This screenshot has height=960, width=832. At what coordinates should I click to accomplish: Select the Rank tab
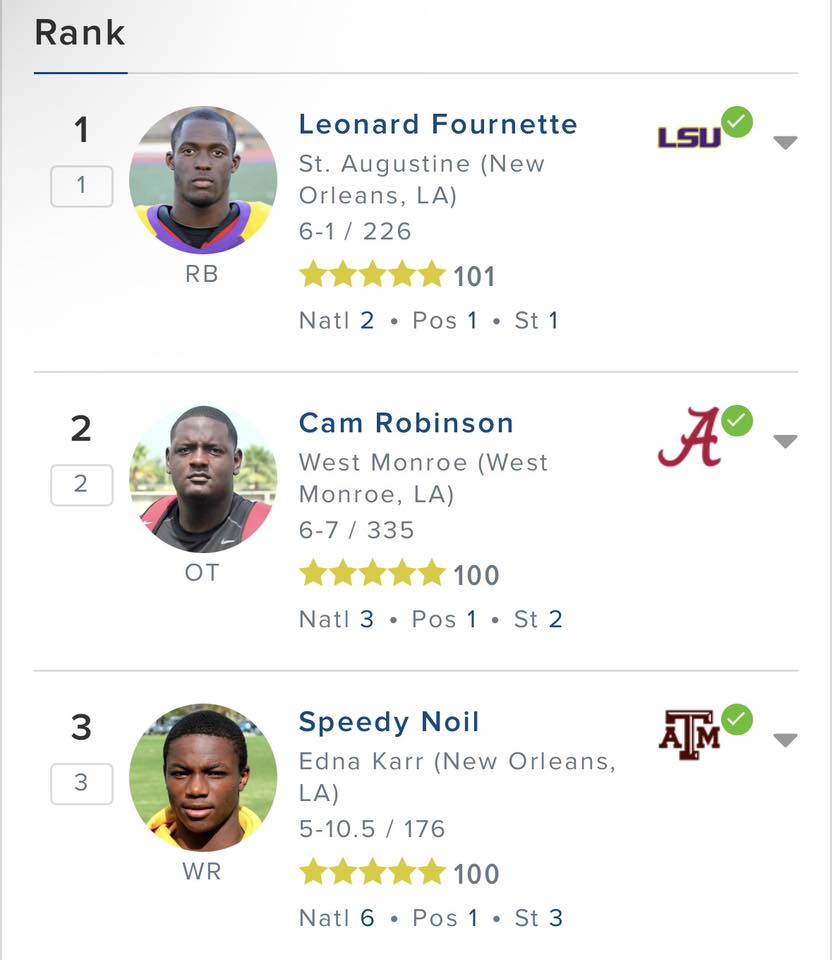click(x=80, y=33)
